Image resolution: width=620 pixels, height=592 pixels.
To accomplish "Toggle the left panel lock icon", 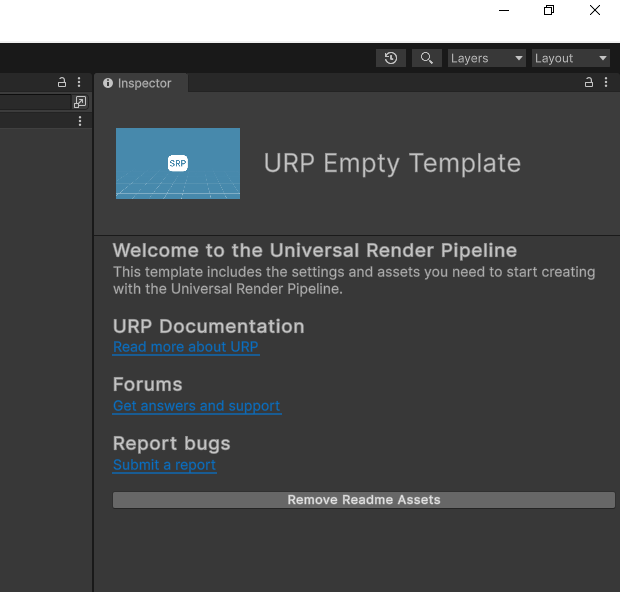I will 62,82.
